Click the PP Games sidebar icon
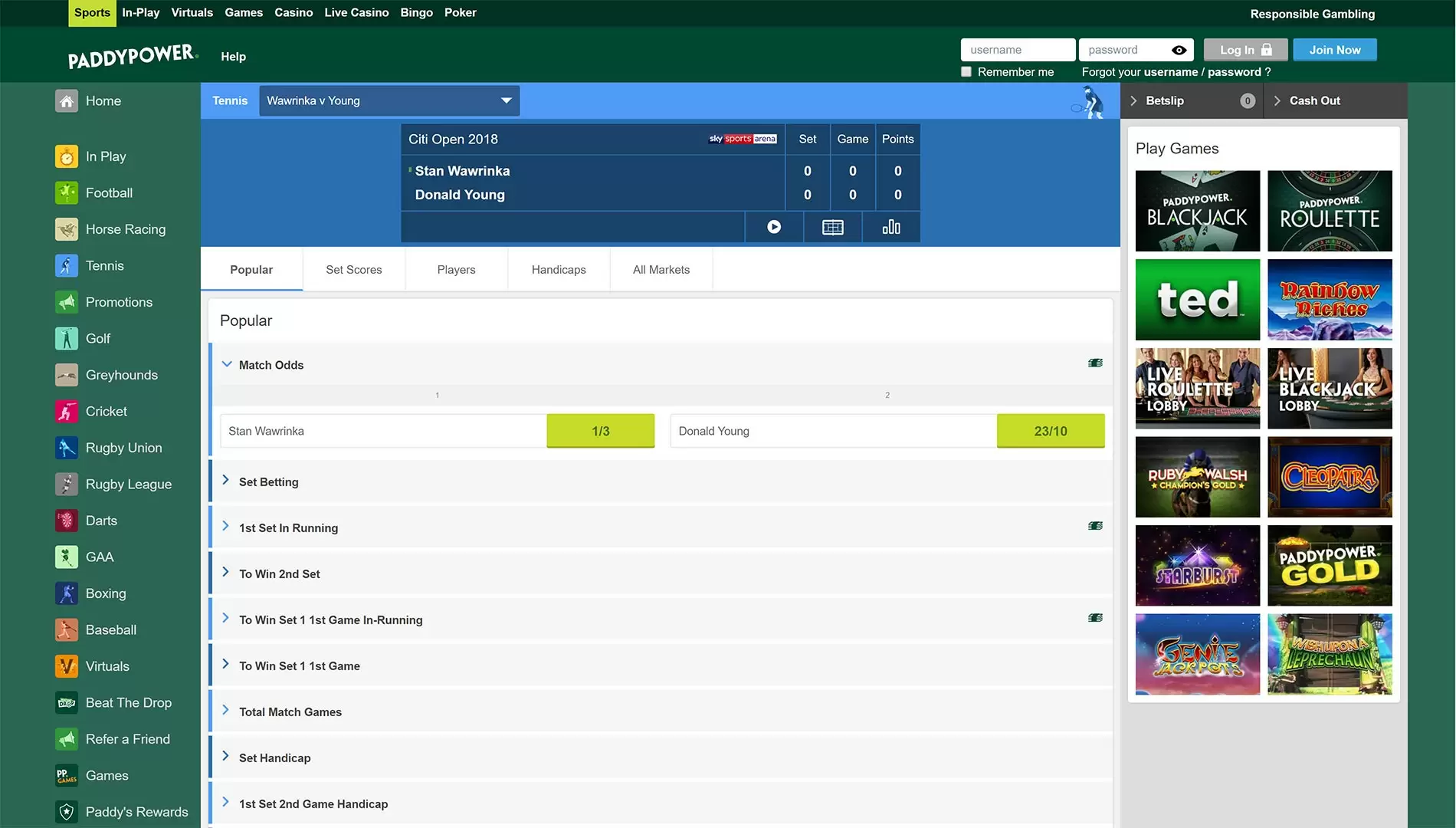This screenshot has width=1456, height=828. tap(67, 776)
